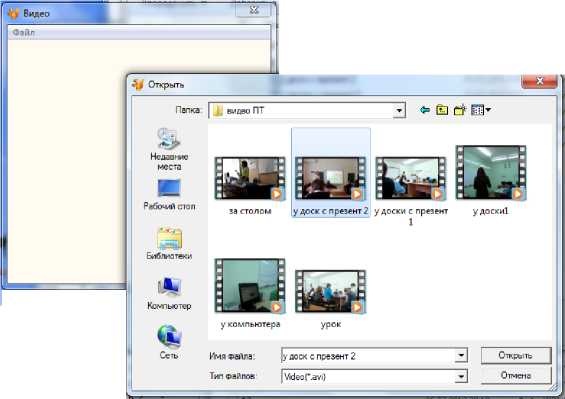Open the Файл menu in the Видео window
This screenshot has width=565, height=399.
[24, 33]
